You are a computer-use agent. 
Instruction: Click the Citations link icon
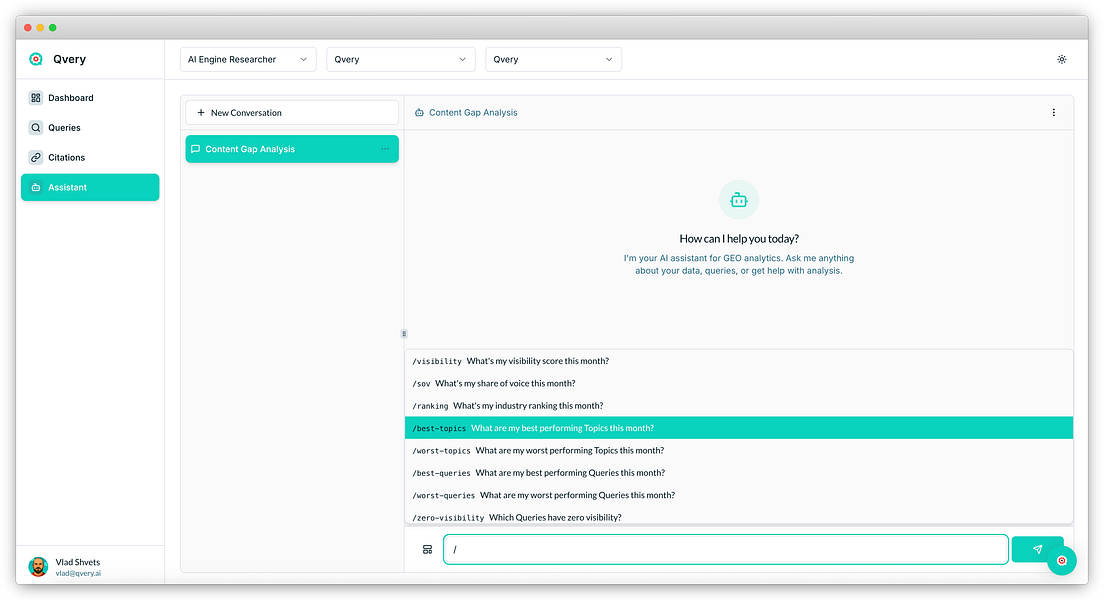point(36,158)
